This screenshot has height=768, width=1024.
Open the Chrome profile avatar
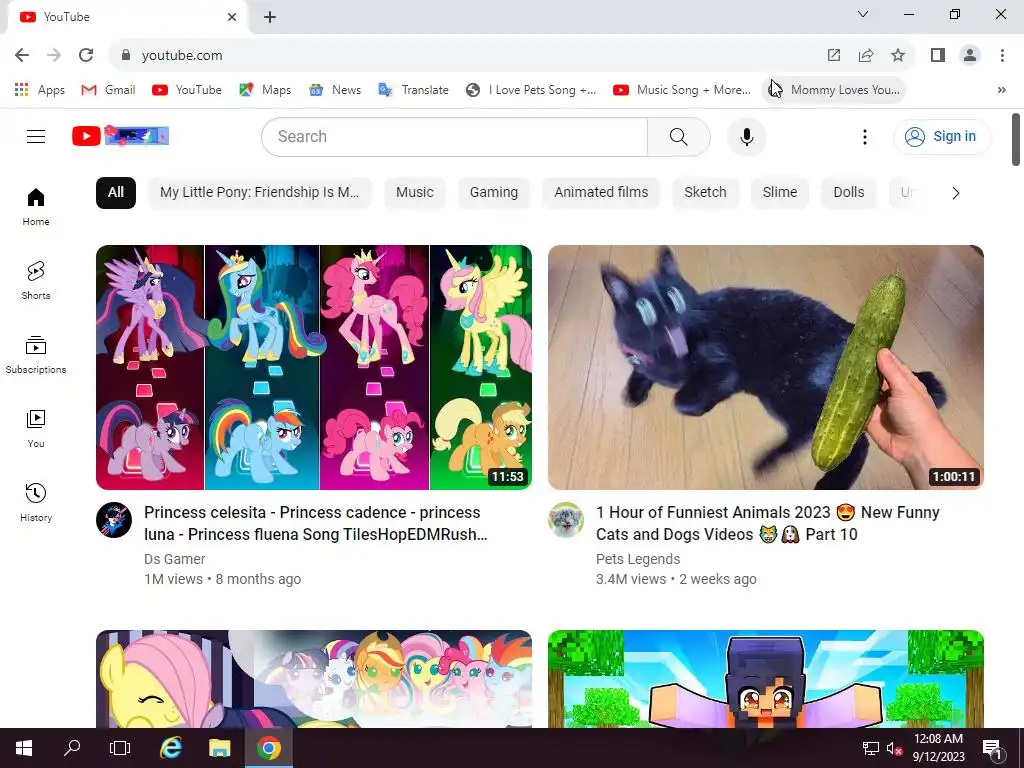tap(970, 55)
